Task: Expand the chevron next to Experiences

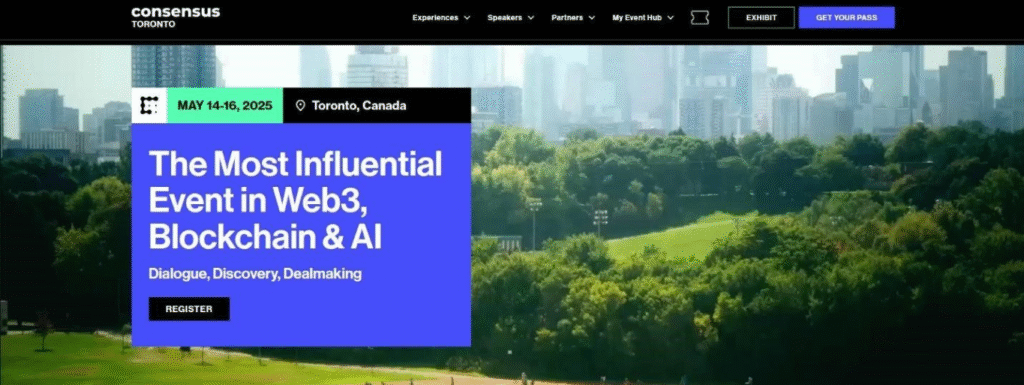Action: tap(467, 18)
